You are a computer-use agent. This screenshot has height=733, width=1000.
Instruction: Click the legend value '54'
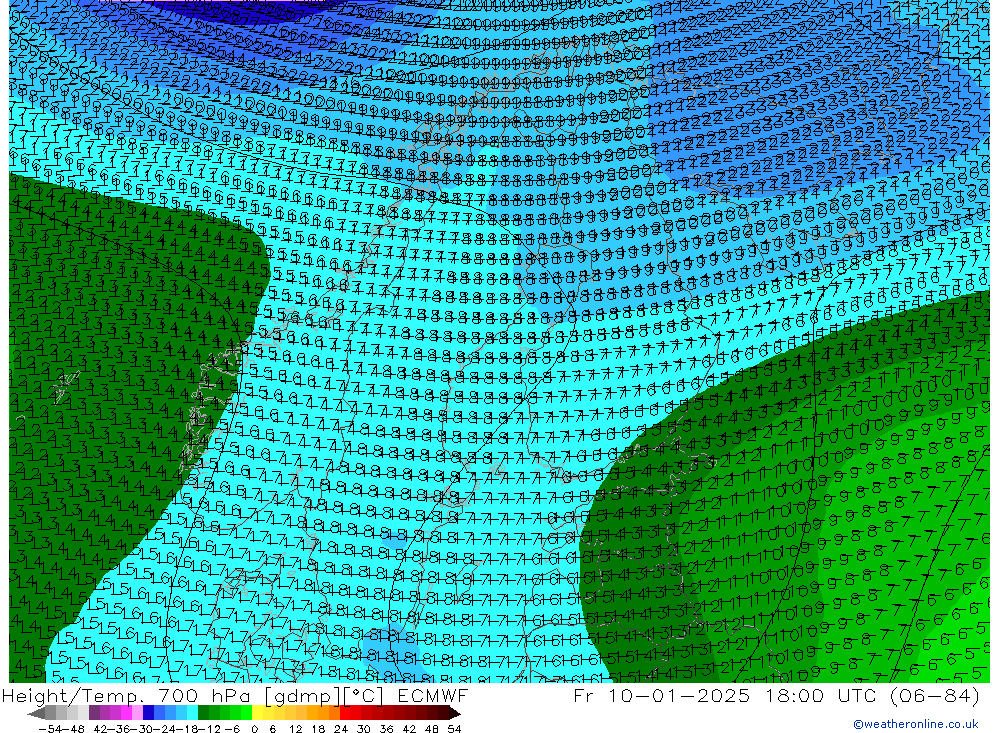(454, 729)
